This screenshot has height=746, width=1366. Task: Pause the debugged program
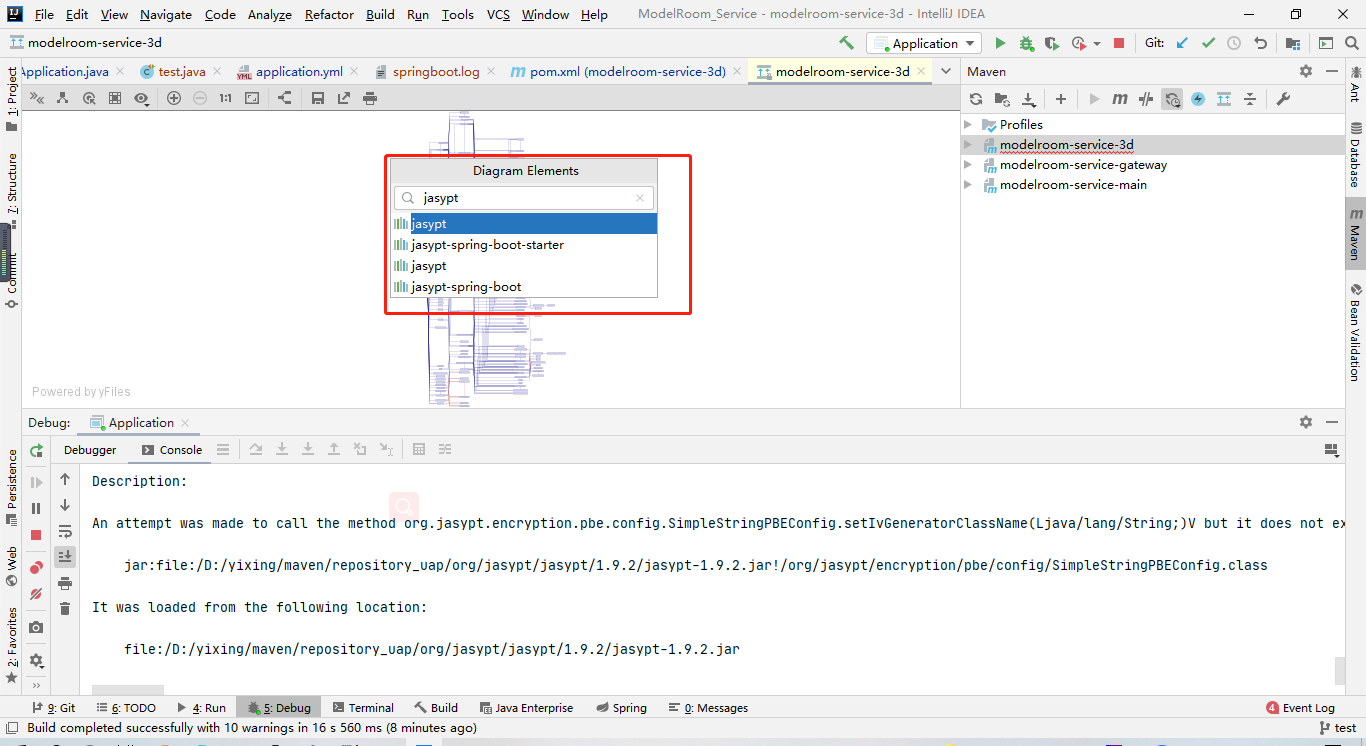(36, 509)
